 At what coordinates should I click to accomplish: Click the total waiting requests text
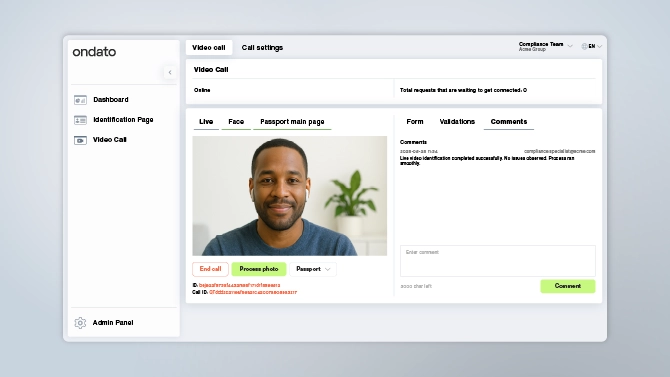coord(463,90)
